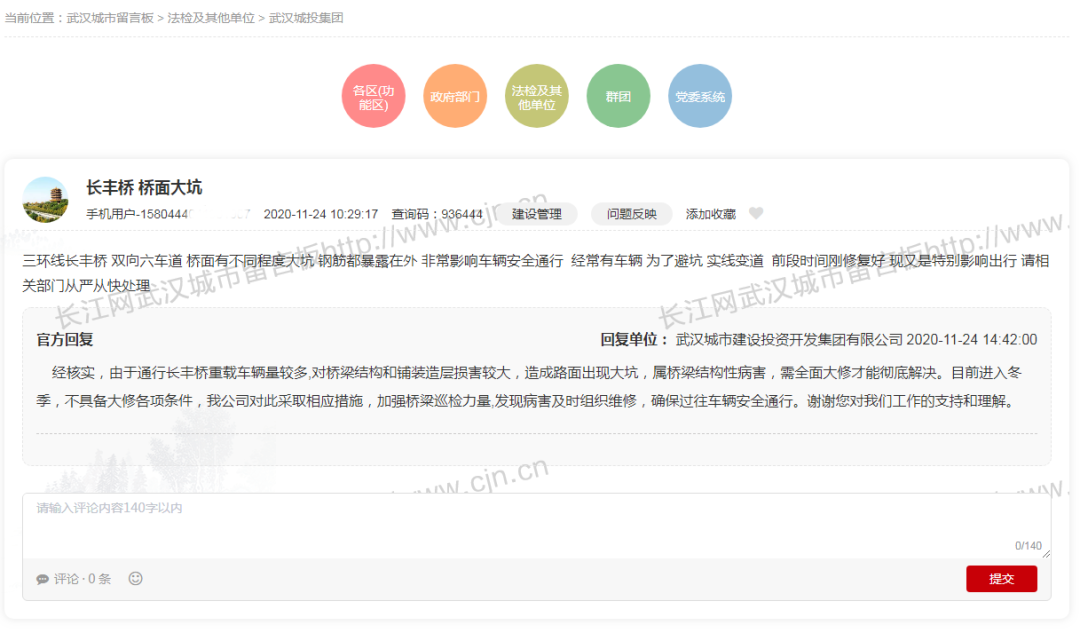Click the comment box resize handle
Screen dimensions: 1080x633
click(1046, 553)
